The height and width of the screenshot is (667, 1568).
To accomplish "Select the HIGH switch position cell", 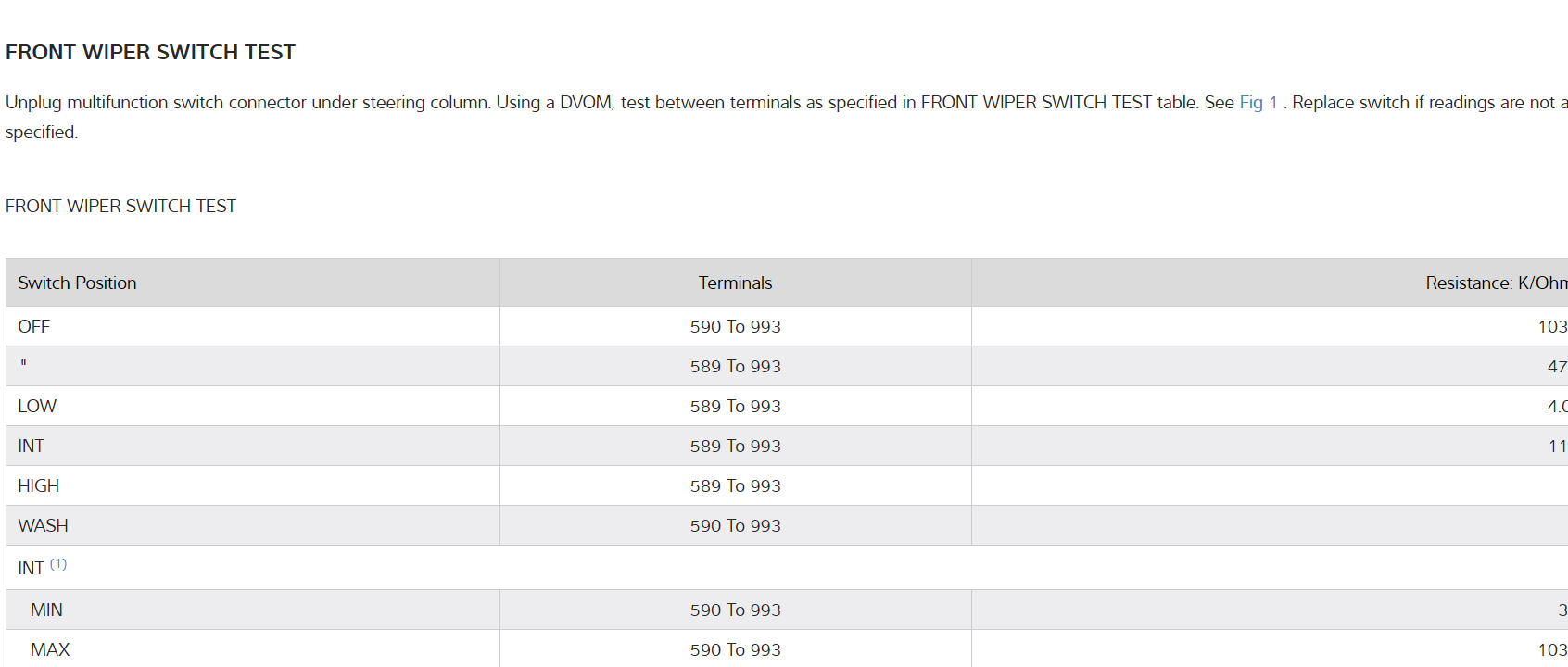I will point(39,486).
